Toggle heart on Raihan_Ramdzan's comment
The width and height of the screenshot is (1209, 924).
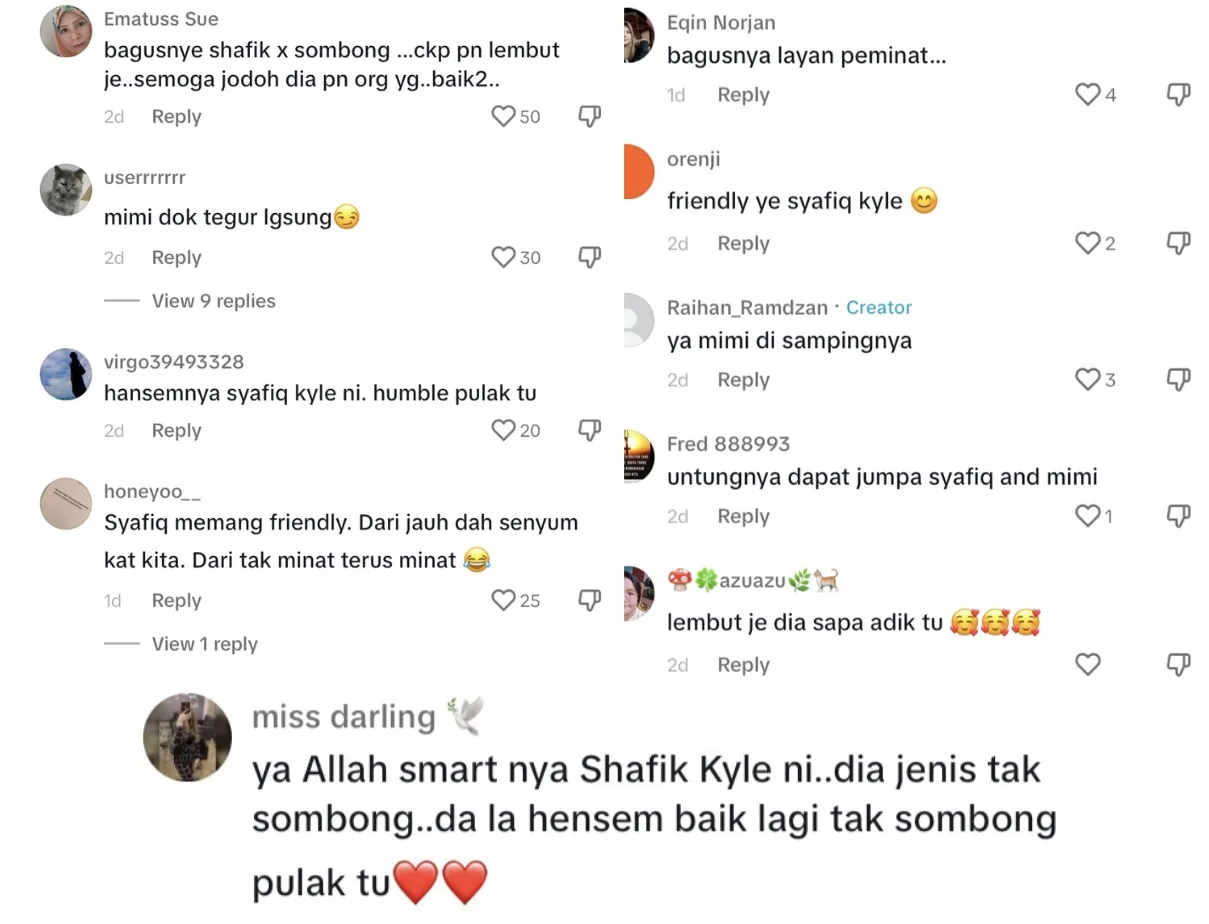click(1087, 380)
